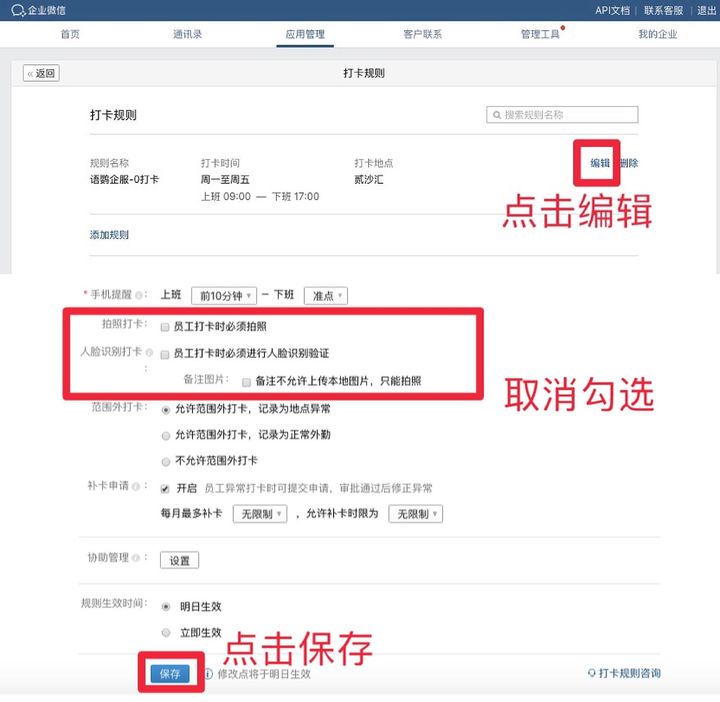Switch to the 通讯录 tab
This screenshot has height=702, width=720.
(187, 34)
